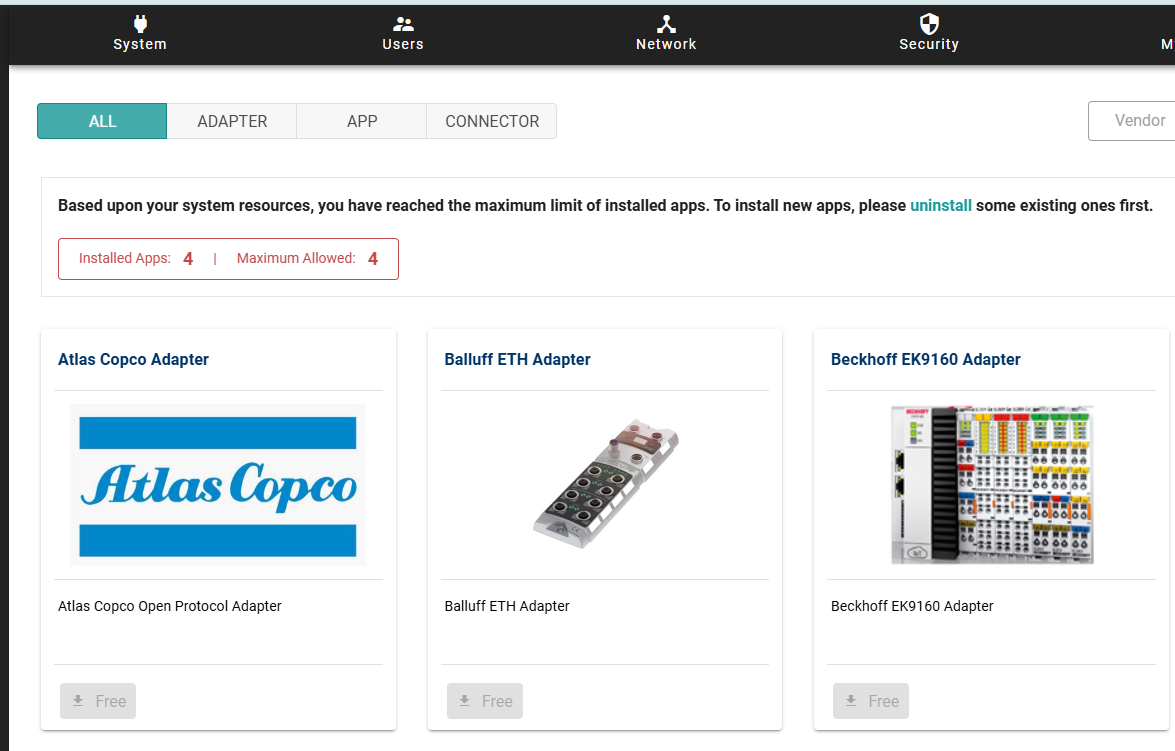Open the Atlas Copco Adapter title link

(x=133, y=360)
